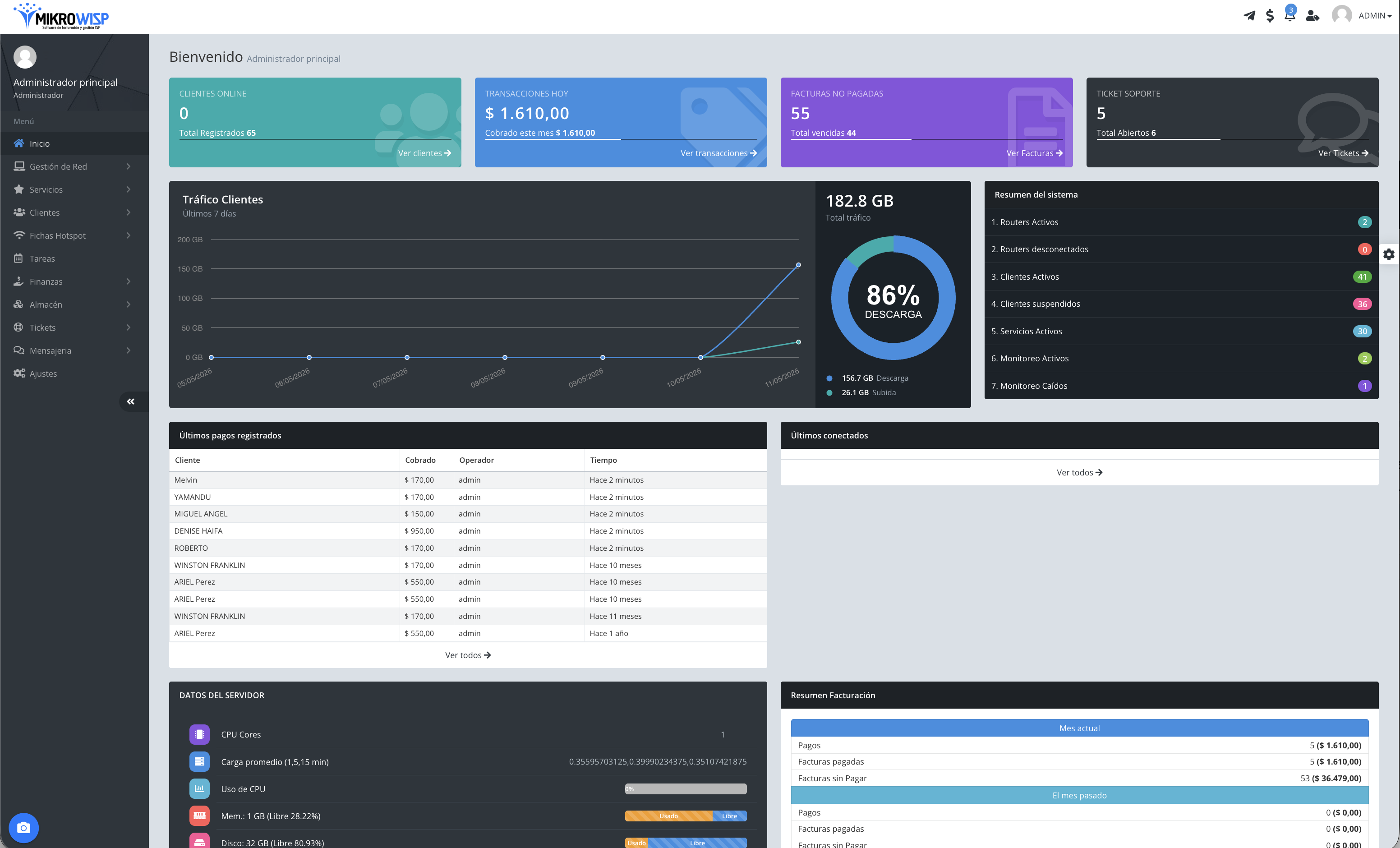1400x848 pixels.
Task: Collapse the sidebar with double-arrow icon
Action: (x=131, y=401)
